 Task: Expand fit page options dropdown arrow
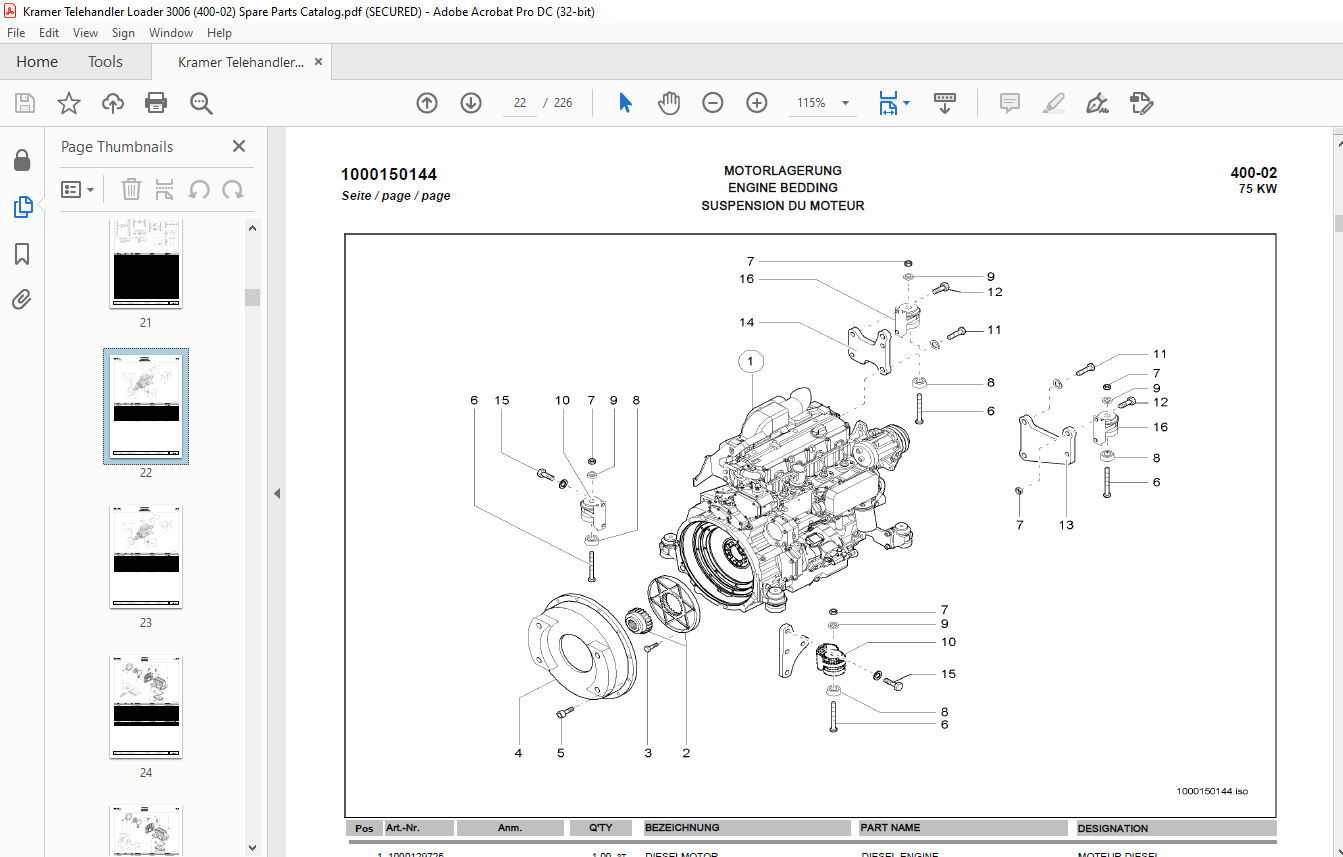coord(906,103)
